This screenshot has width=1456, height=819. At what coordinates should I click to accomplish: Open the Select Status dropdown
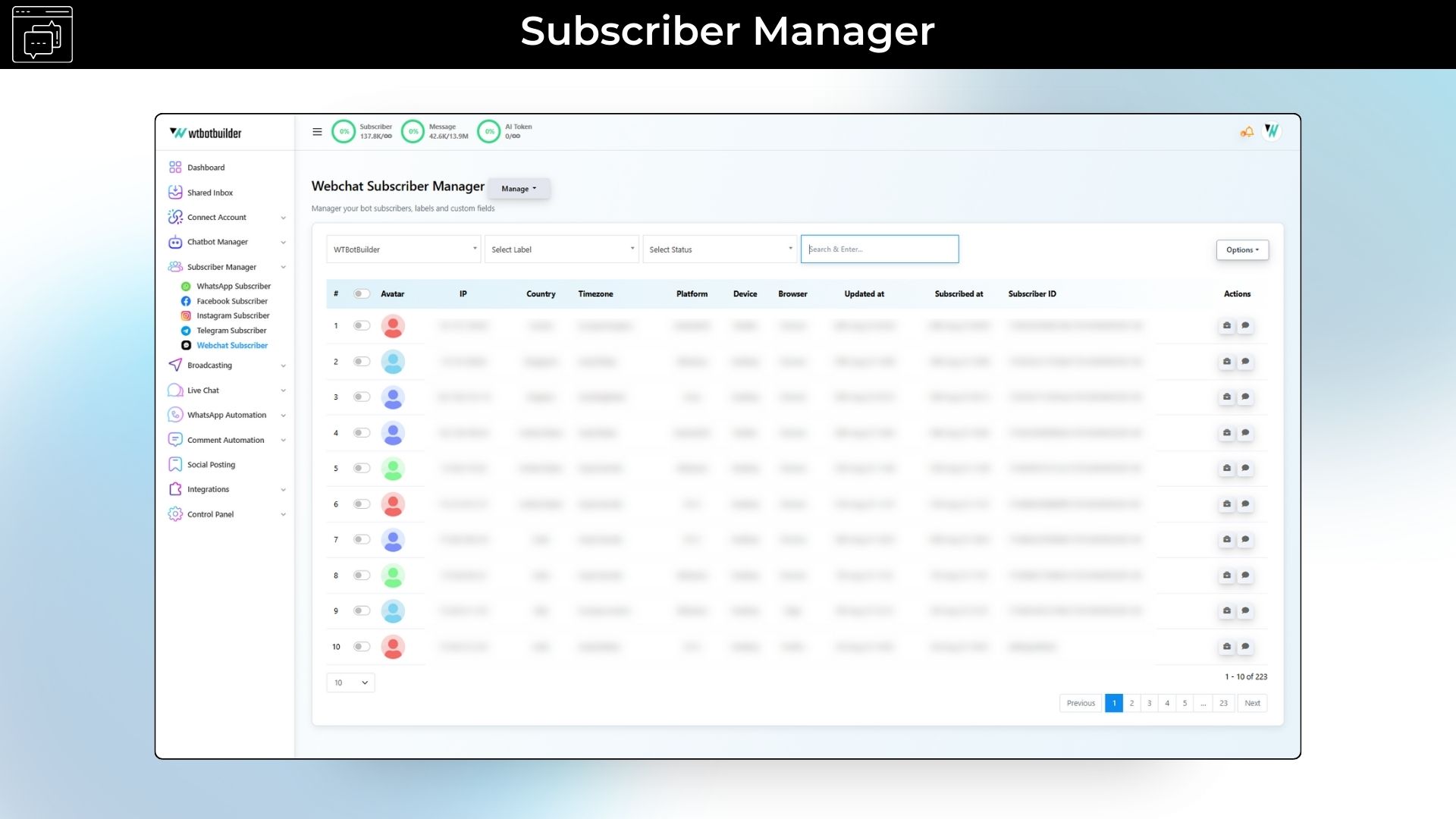coord(719,249)
